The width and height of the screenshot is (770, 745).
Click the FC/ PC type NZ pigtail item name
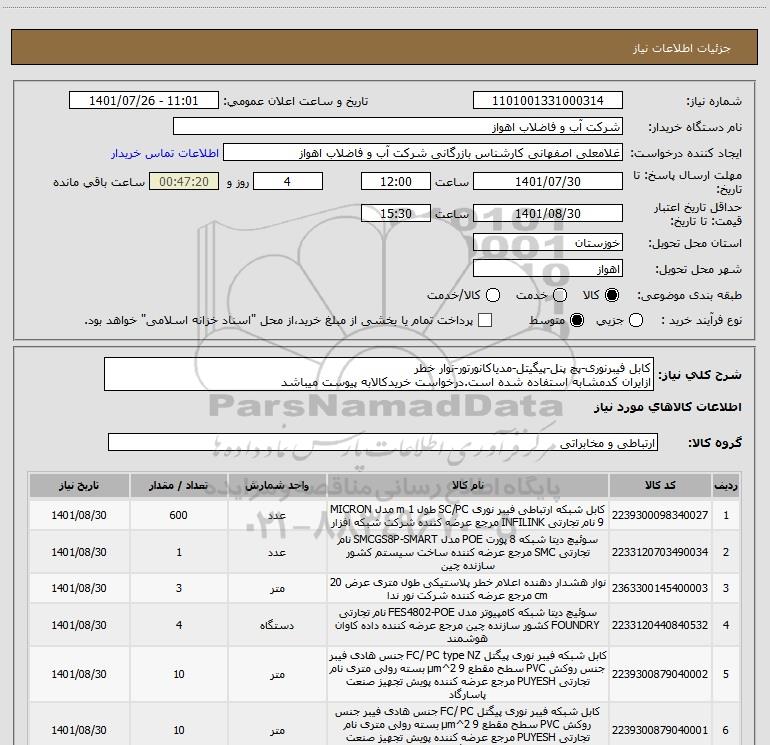click(x=468, y=675)
